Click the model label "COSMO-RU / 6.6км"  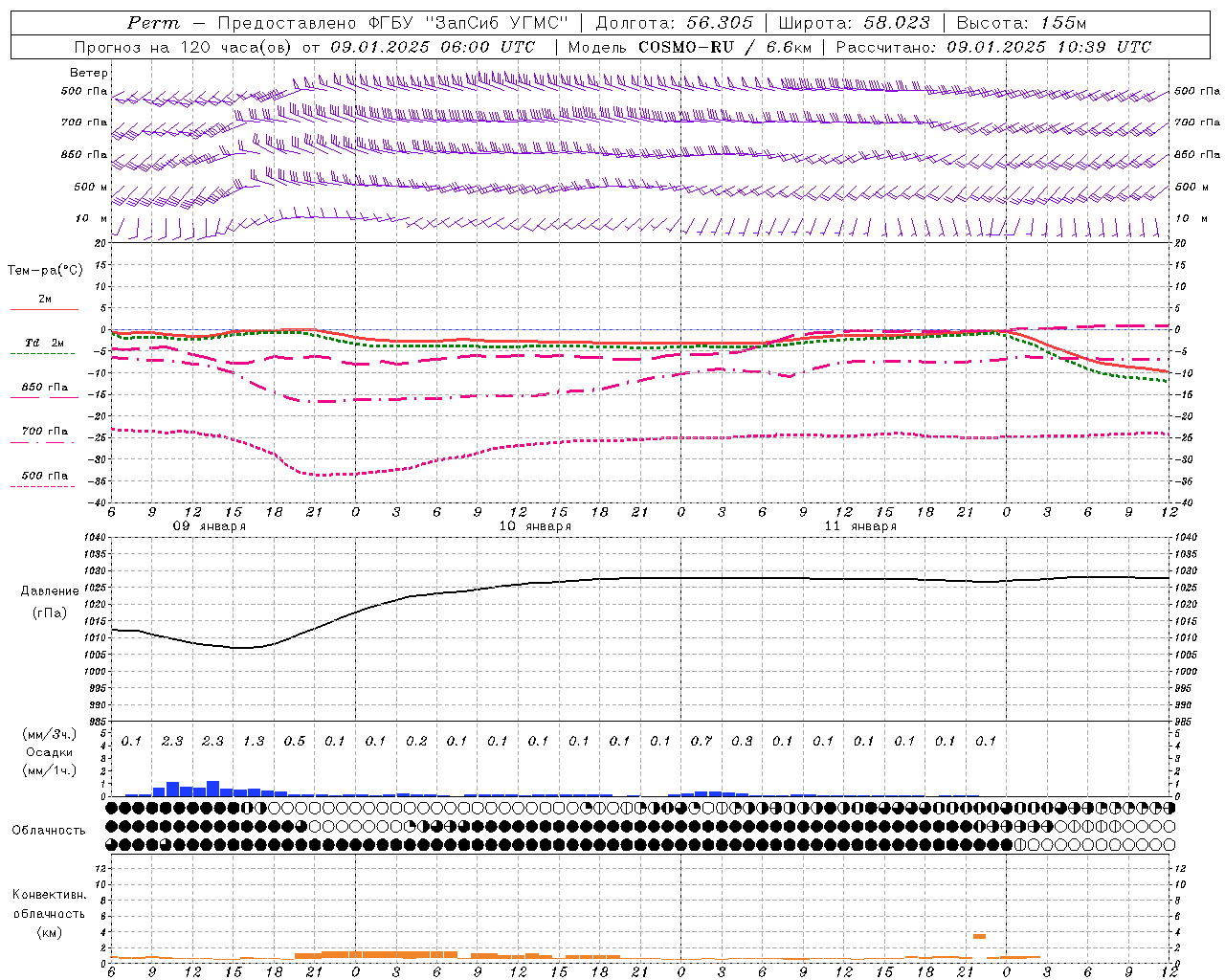724,47
